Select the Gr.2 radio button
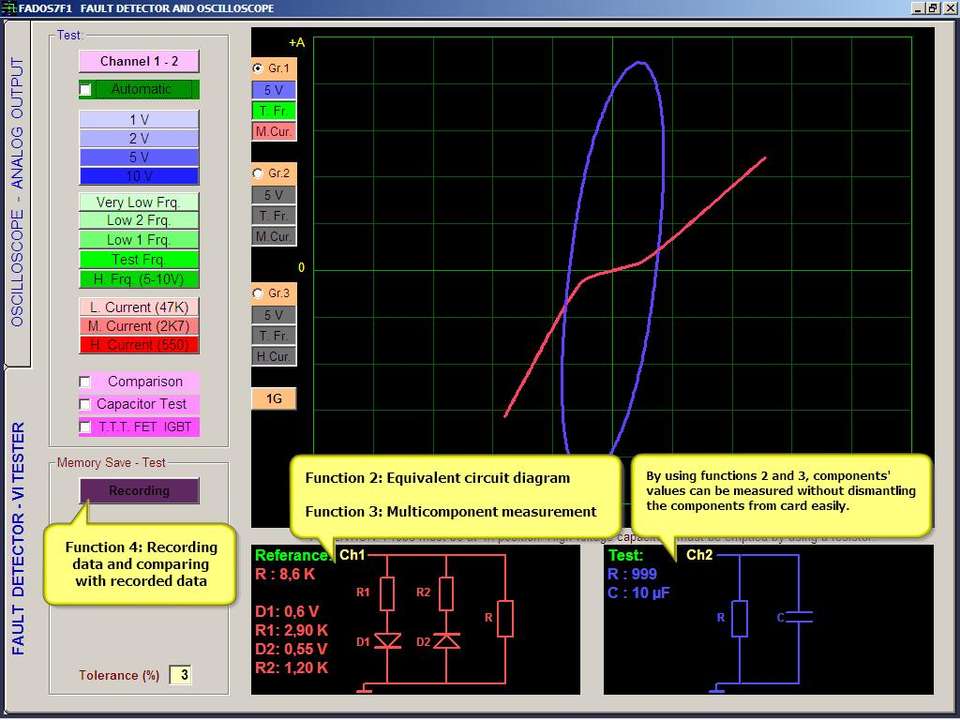960x720 pixels. [259, 173]
